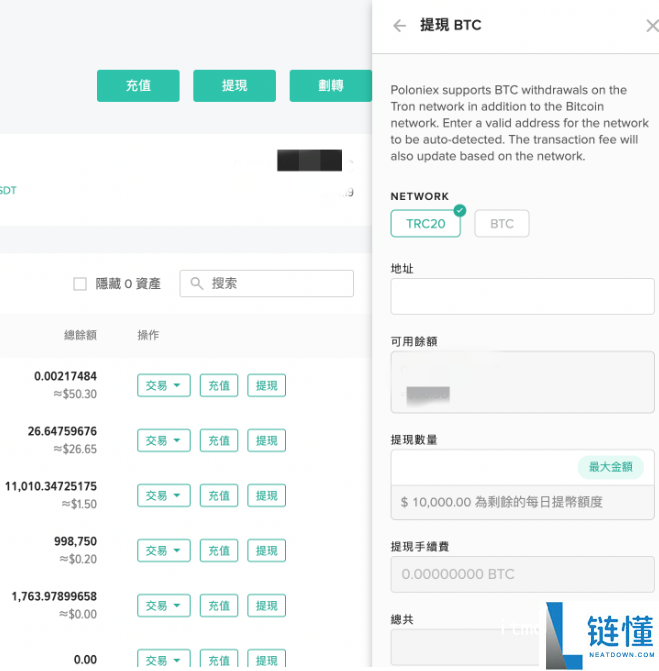Click the 提現手續費 fee label
This screenshot has height=671, width=659.
click(420, 546)
